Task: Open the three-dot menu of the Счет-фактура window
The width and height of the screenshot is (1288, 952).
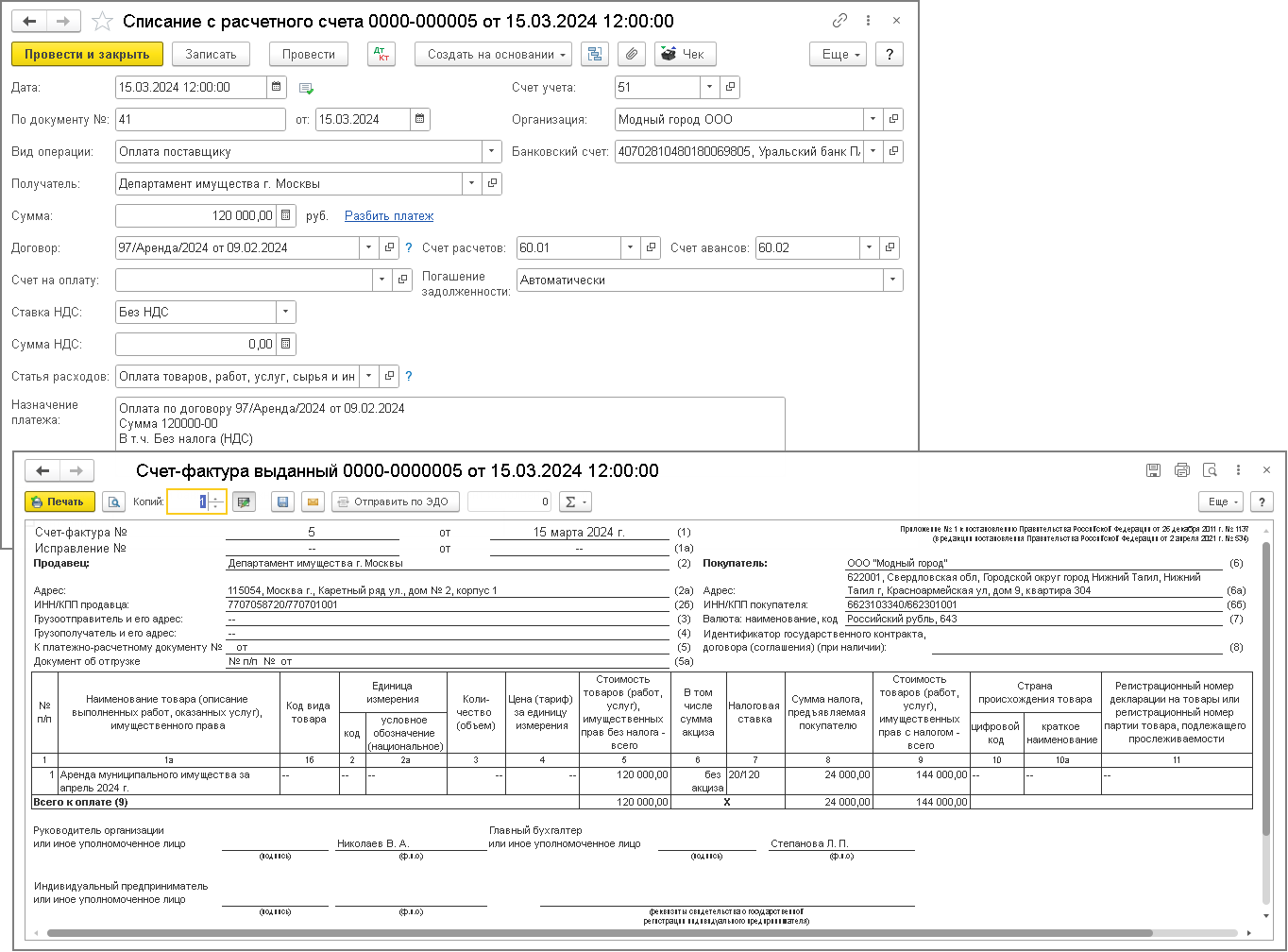Action: point(1238,470)
